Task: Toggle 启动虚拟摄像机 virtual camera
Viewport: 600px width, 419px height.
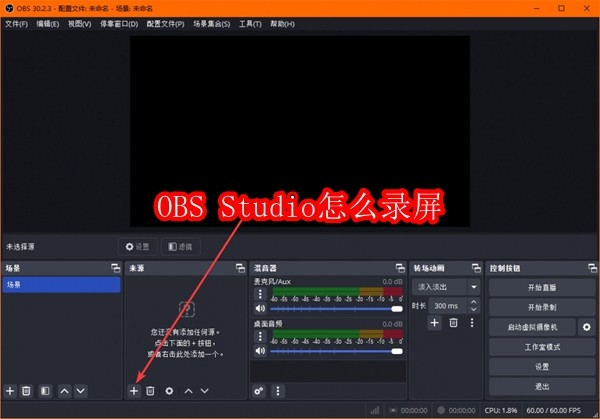Action: (532, 327)
